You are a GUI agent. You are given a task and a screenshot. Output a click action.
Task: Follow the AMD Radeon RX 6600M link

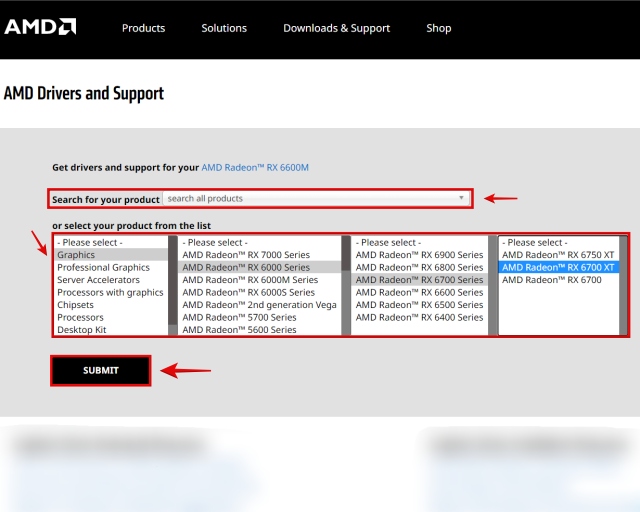click(x=255, y=167)
